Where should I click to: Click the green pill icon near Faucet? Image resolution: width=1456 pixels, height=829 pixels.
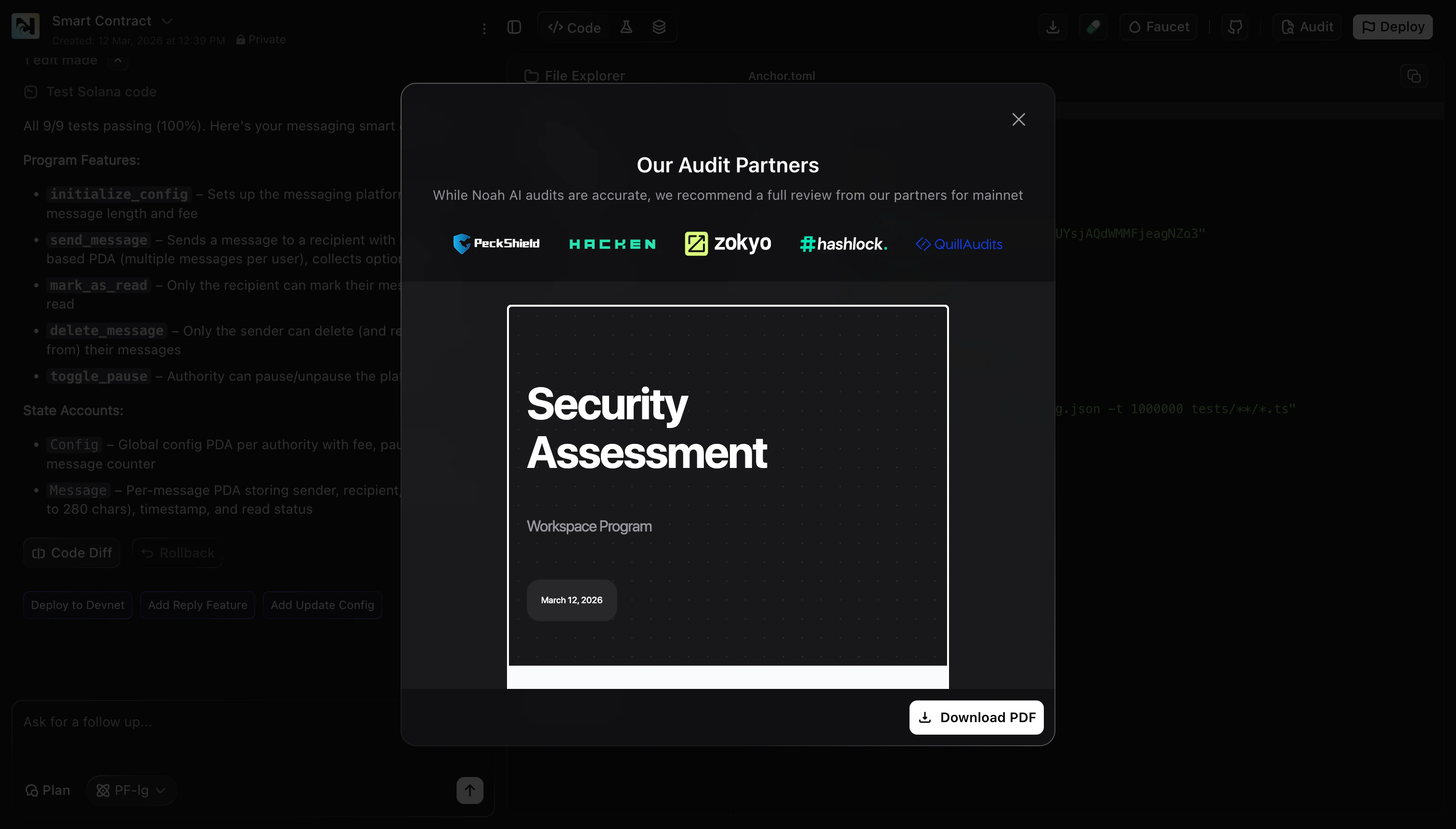tap(1094, 26)
